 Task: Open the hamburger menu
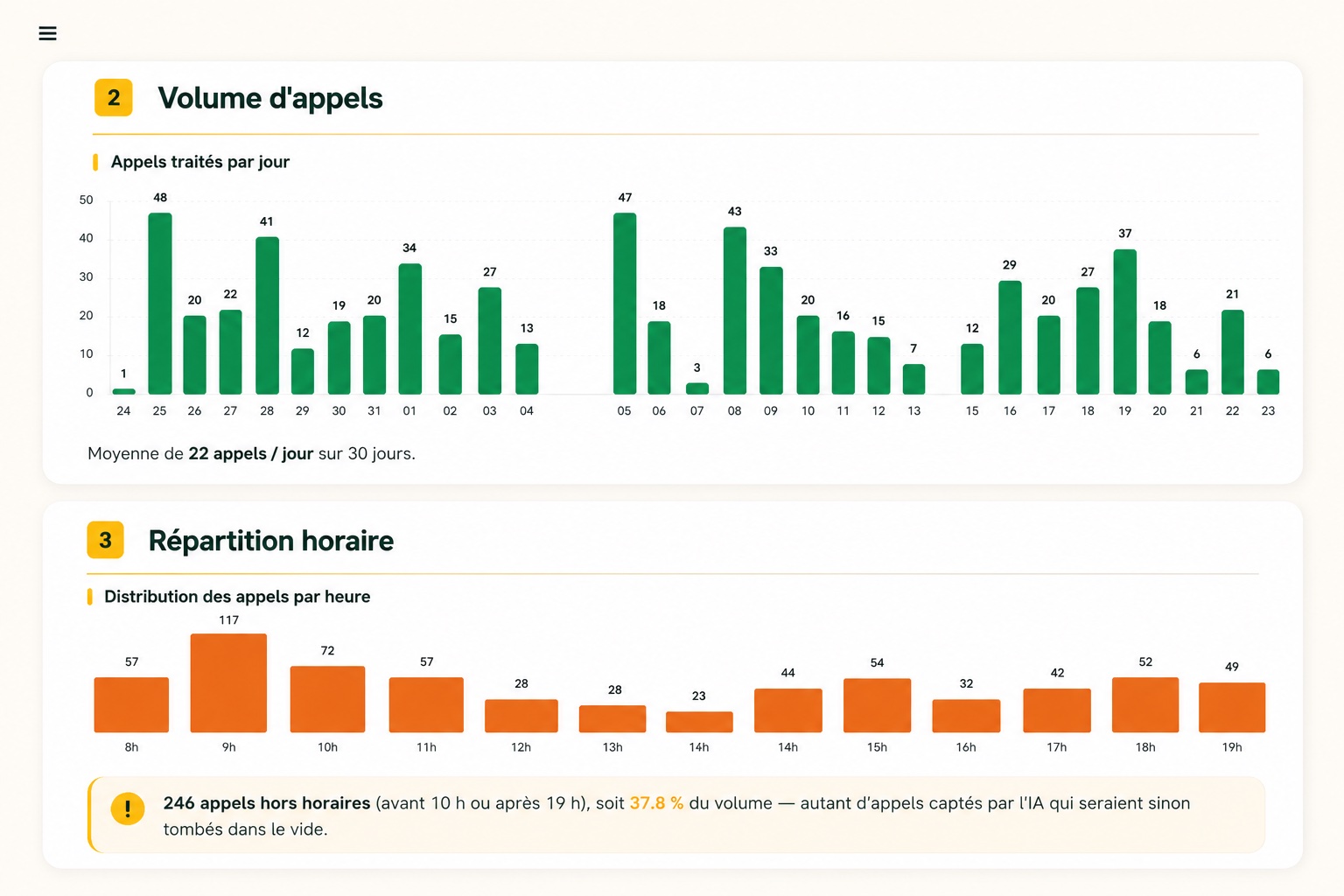tap(48, 33)
